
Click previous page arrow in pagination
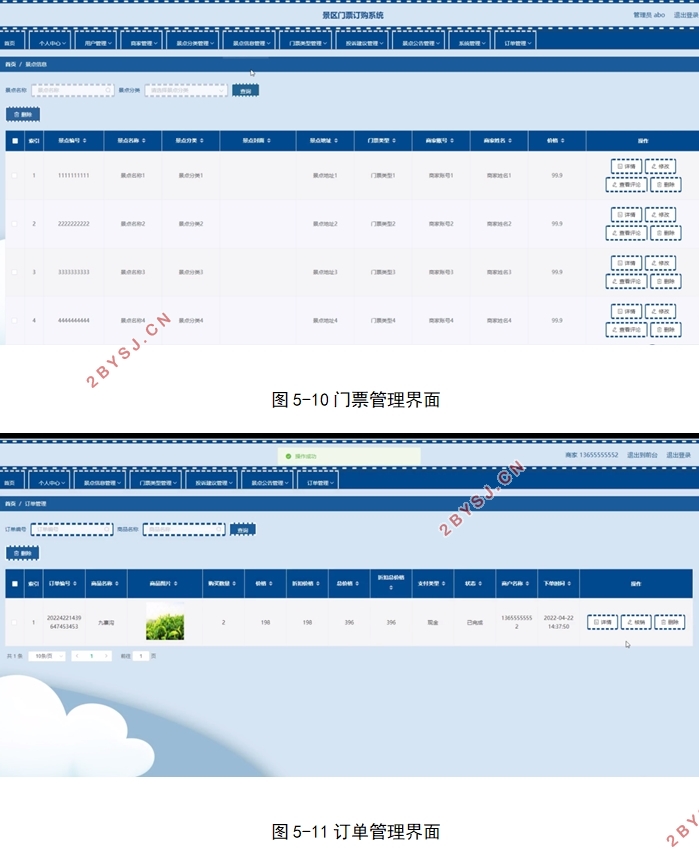point(77,656)
